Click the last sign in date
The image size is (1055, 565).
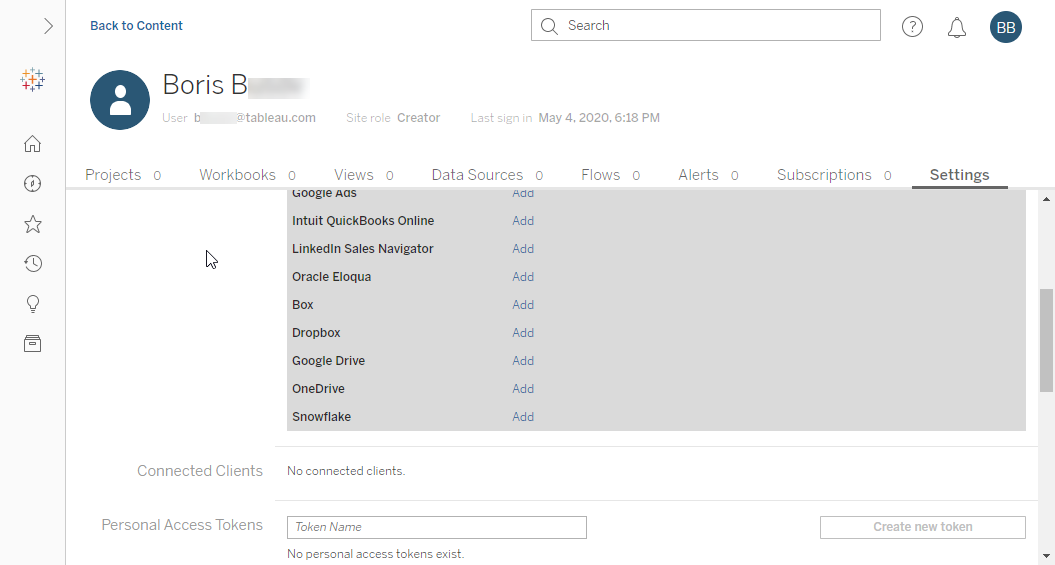pos(599,118)
